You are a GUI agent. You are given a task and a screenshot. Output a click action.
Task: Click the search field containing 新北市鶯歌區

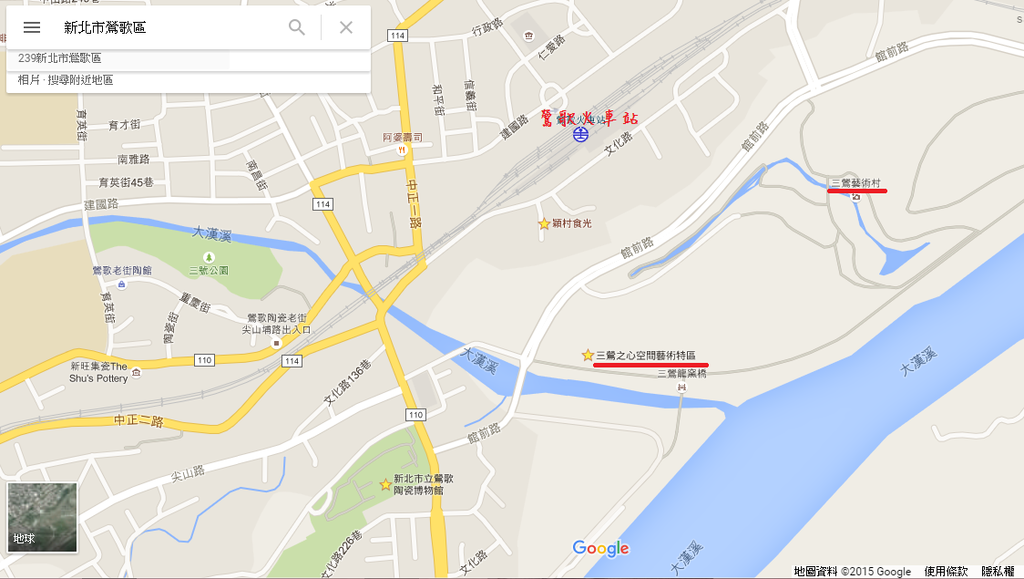click(x=170, y=27)
